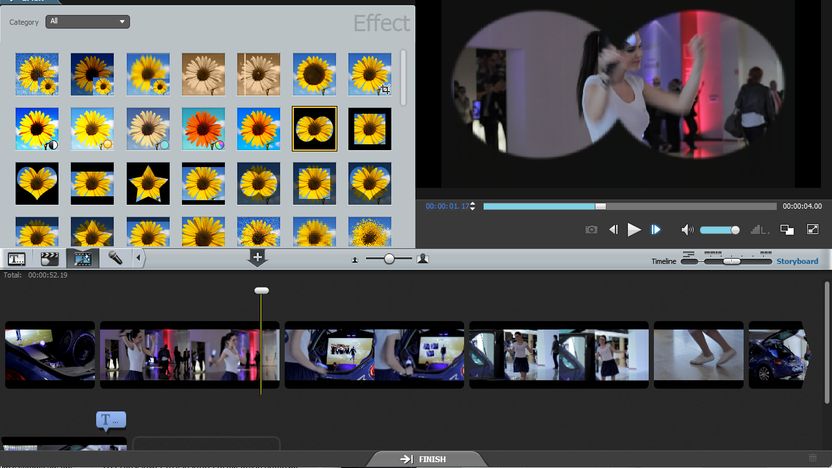This screenshot has width=832, height=468.
Task: Adjust the timecode stepper arrows
Action: 472,206
